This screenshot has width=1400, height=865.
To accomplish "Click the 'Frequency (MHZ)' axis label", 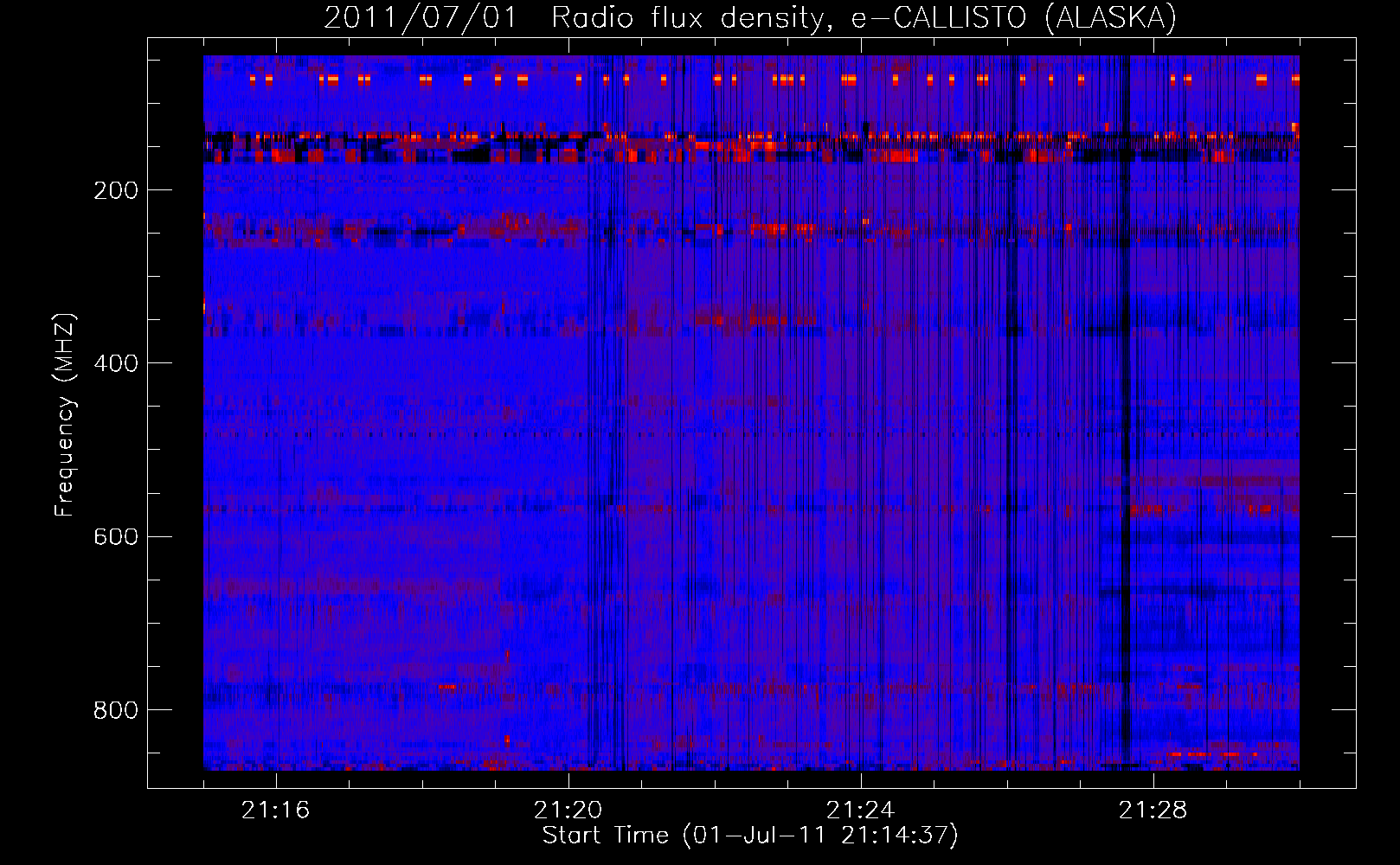I will [65, 415].
